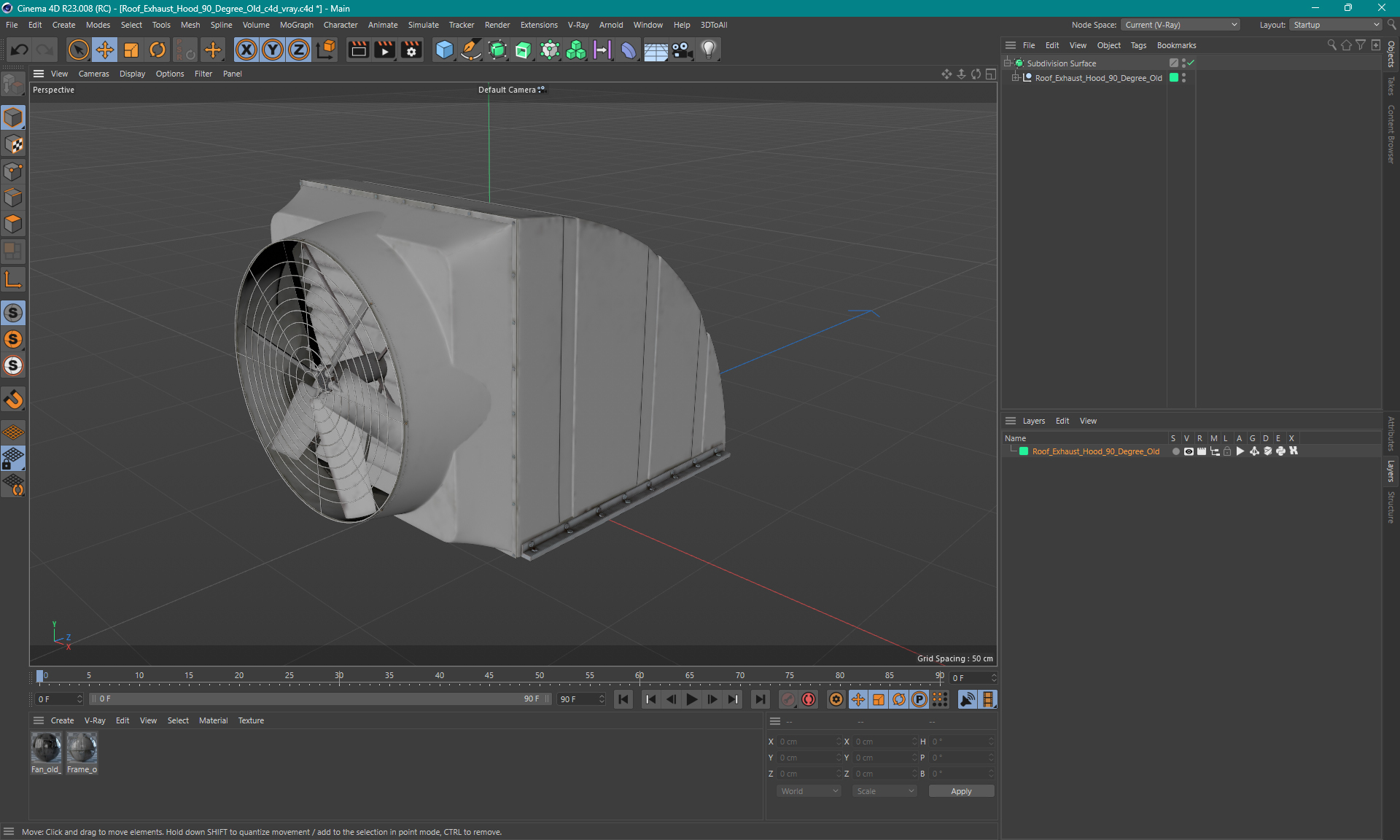Render to Picture Viewer icon

tap(384, 50)
